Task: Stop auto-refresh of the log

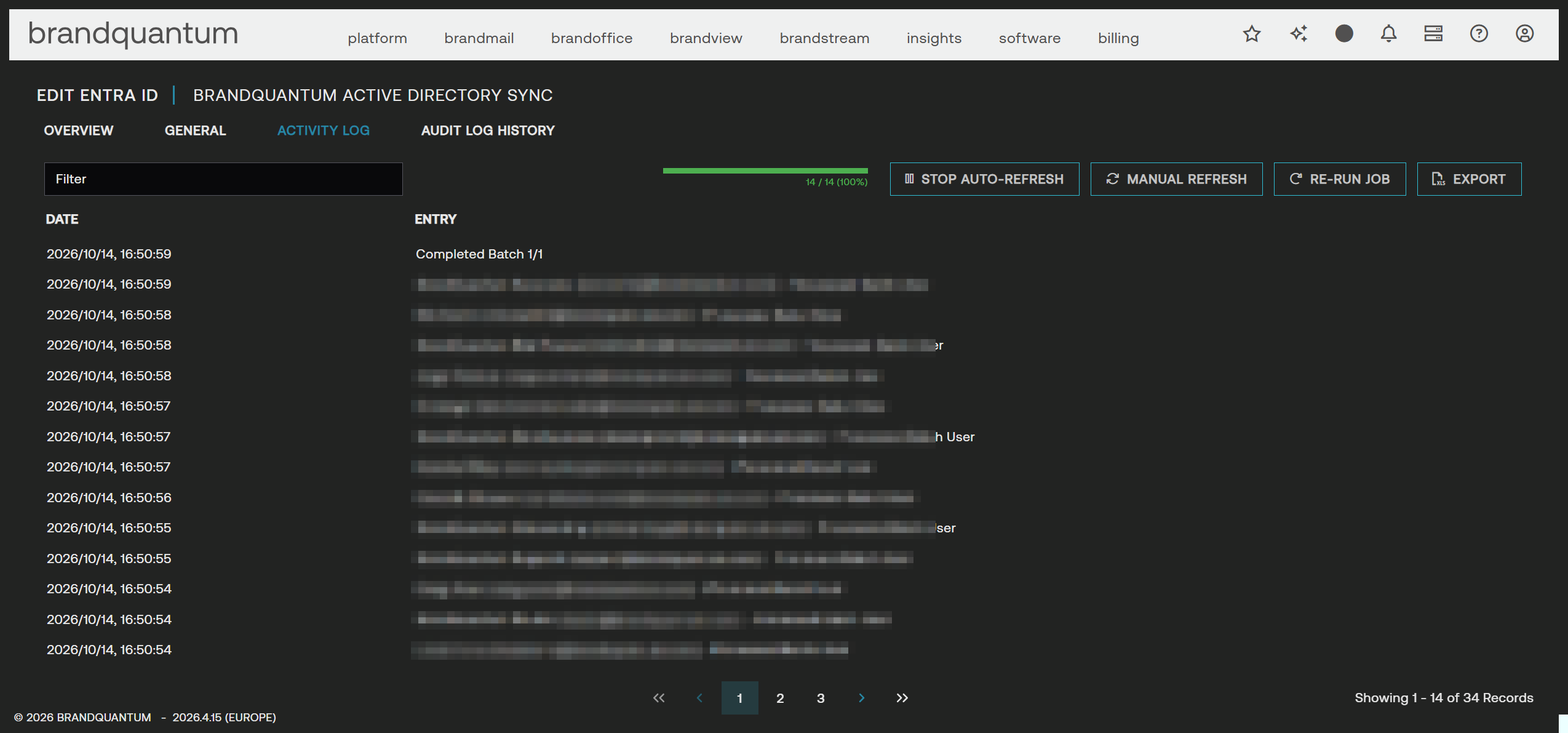Action: click(984, 179)
